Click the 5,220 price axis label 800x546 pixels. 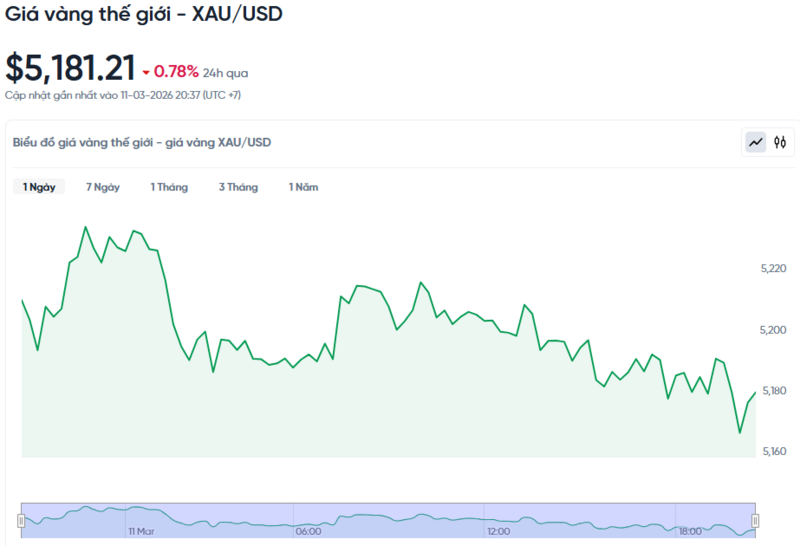[775, 269]
